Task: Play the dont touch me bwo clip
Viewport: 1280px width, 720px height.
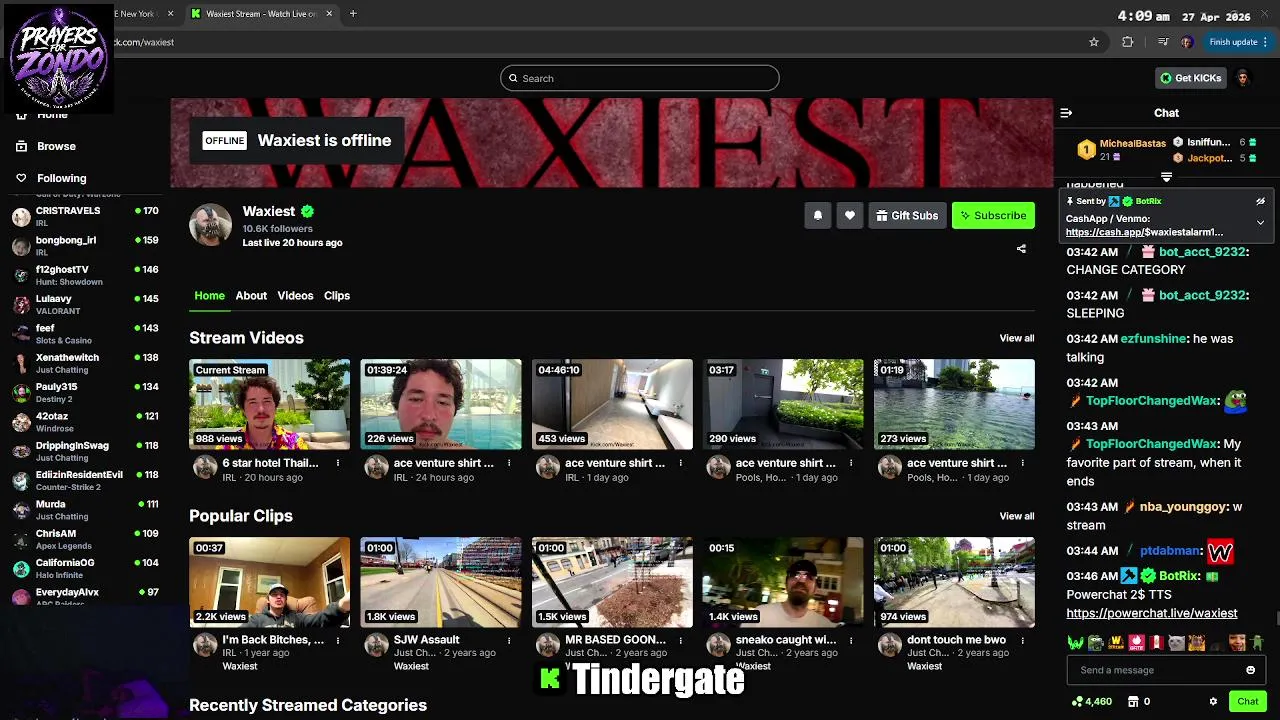Action: point(954,582)
